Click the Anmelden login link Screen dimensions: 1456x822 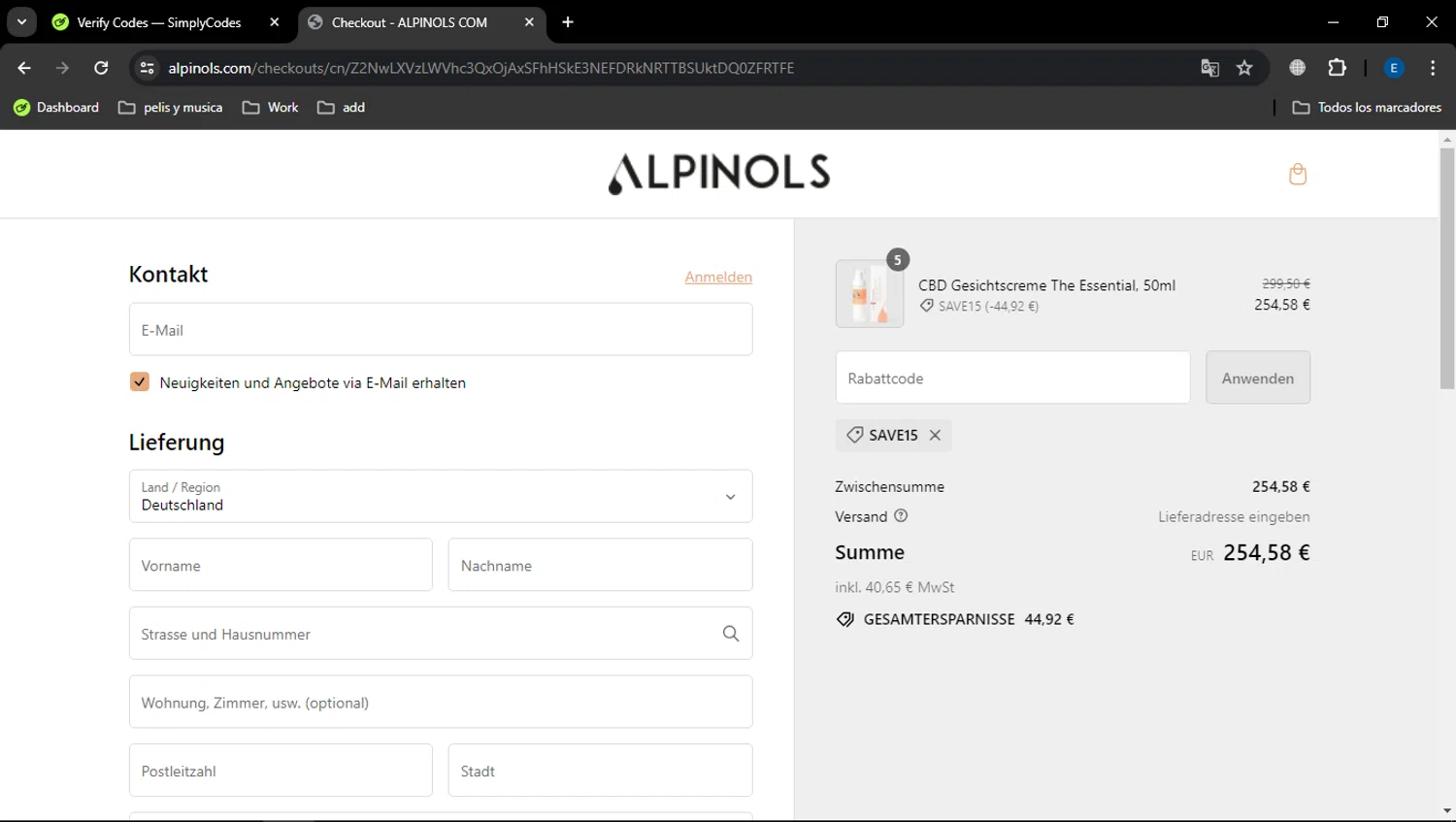[718, 277]
